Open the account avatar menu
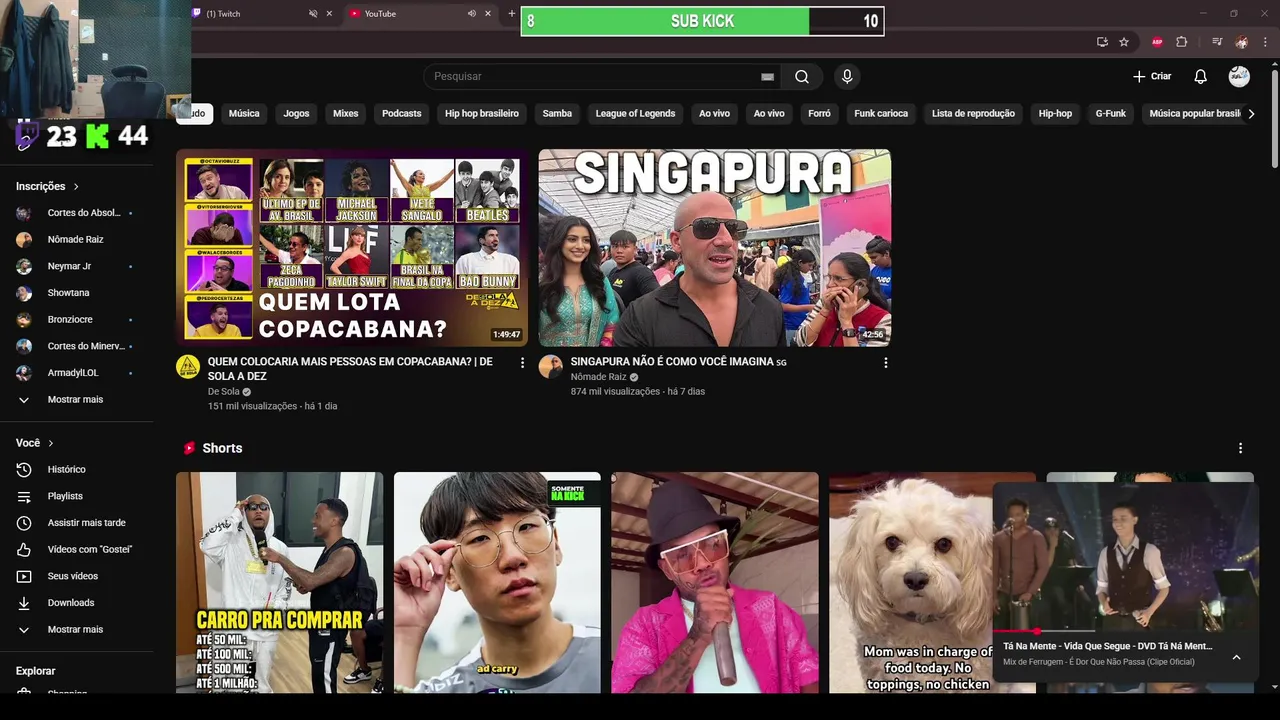1280x720 pixels. (1239, 77)
